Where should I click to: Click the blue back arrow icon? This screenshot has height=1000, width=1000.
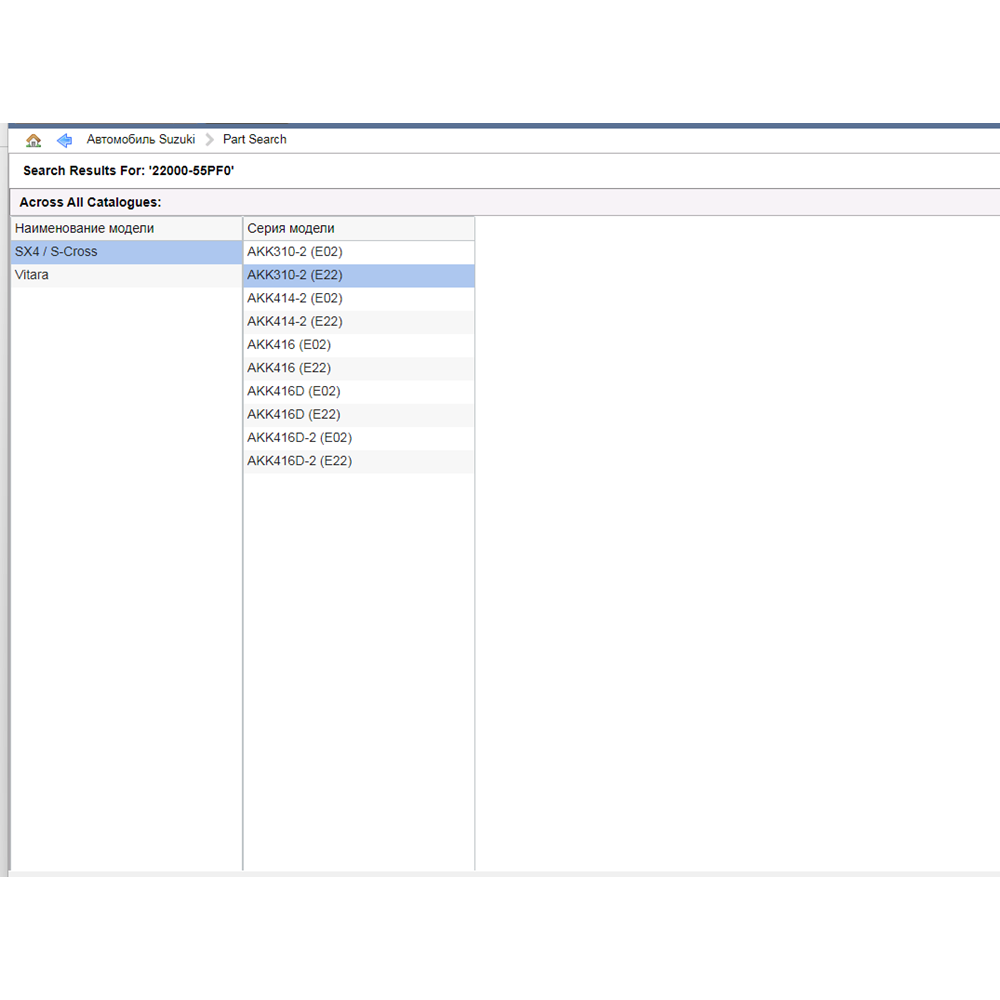64,140
